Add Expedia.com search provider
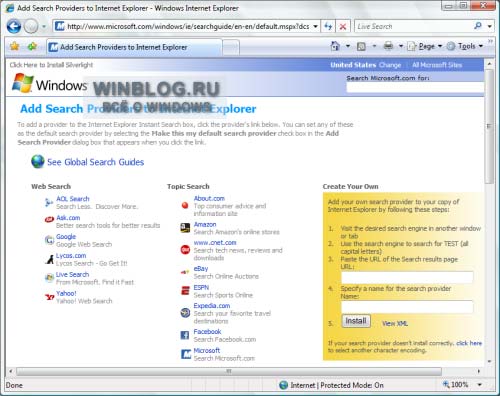The width and height of the screenshot is (500, 396). point(212,306)
